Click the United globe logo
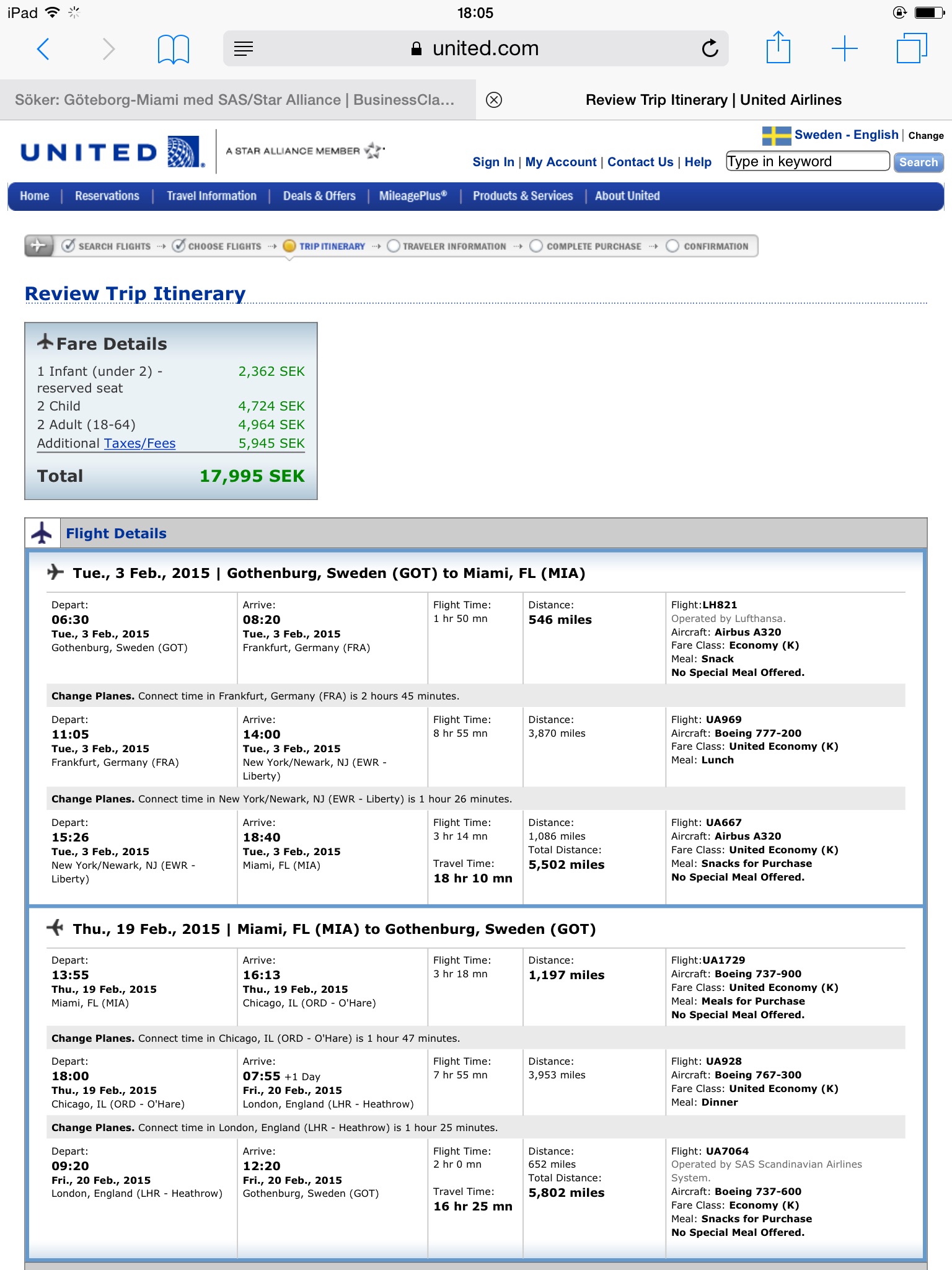Image resolution: width=952 pixels, height=1270 pixels. coord(185,151)
